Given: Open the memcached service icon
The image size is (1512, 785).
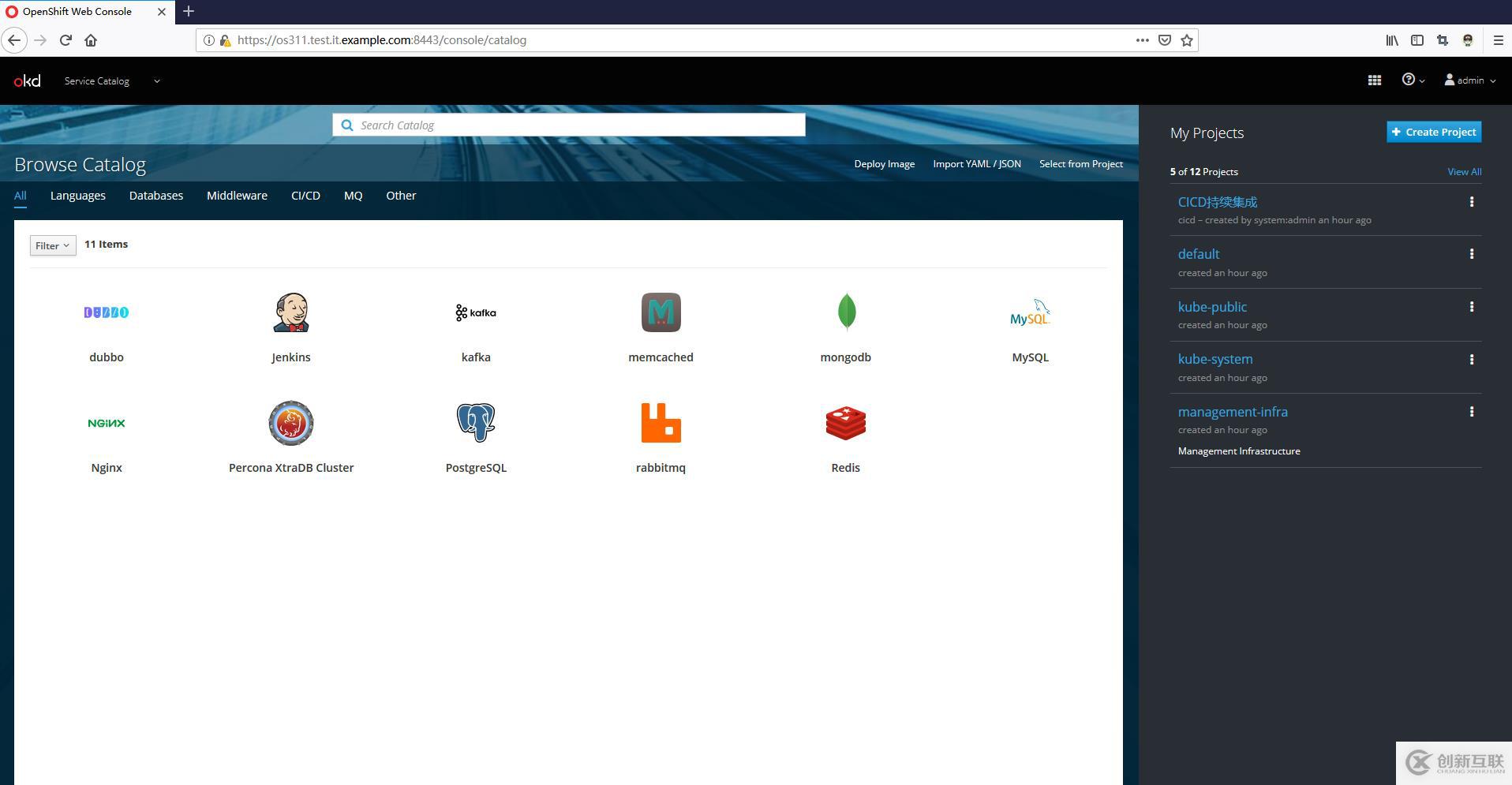Looking at the screenshot, I should coord(661,312).
